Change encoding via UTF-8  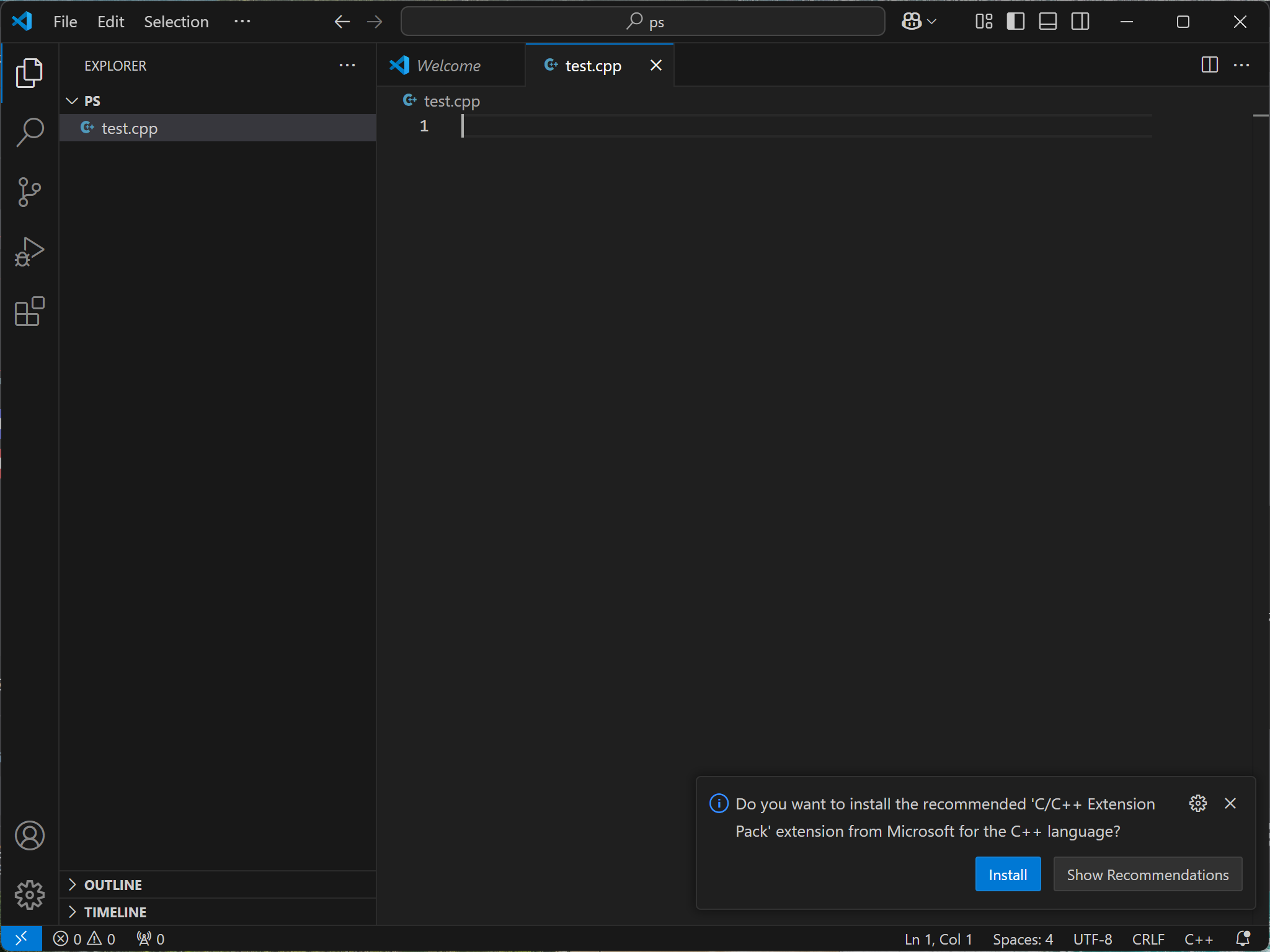(x=1093, y=939)
